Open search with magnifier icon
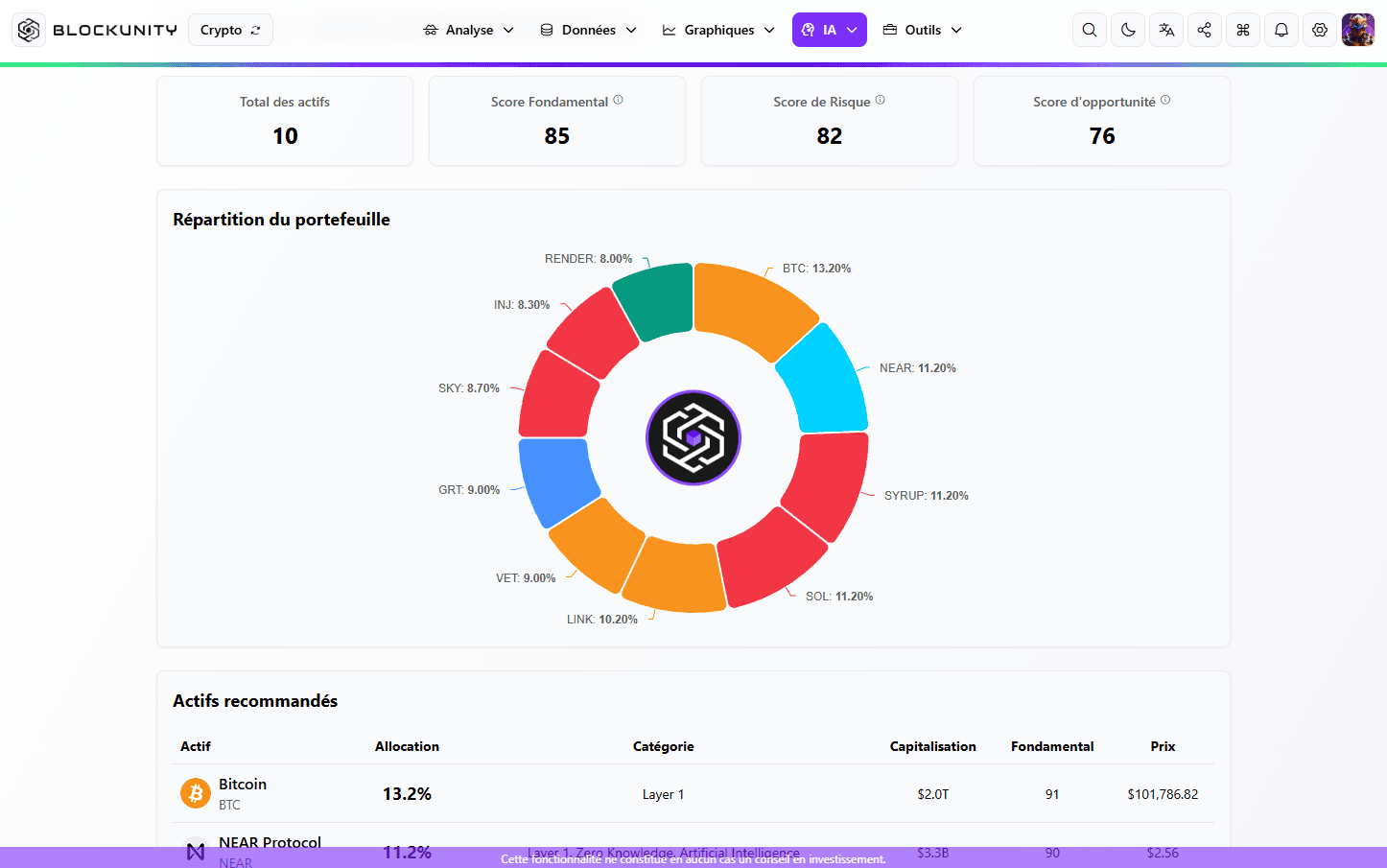Viewport: 1387px width, 868px height. point(1090,30)
